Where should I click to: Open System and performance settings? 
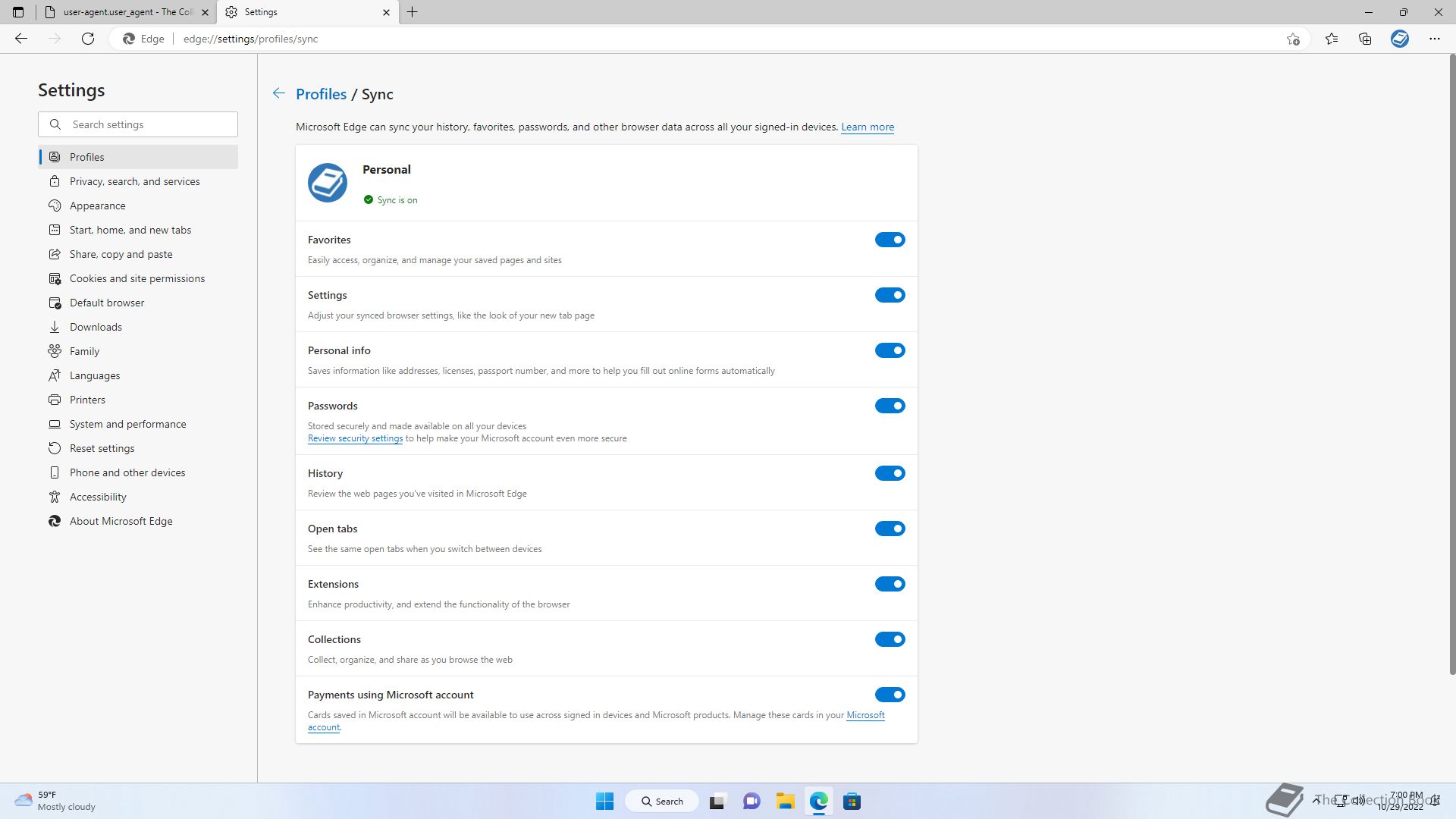click(138, 424)
